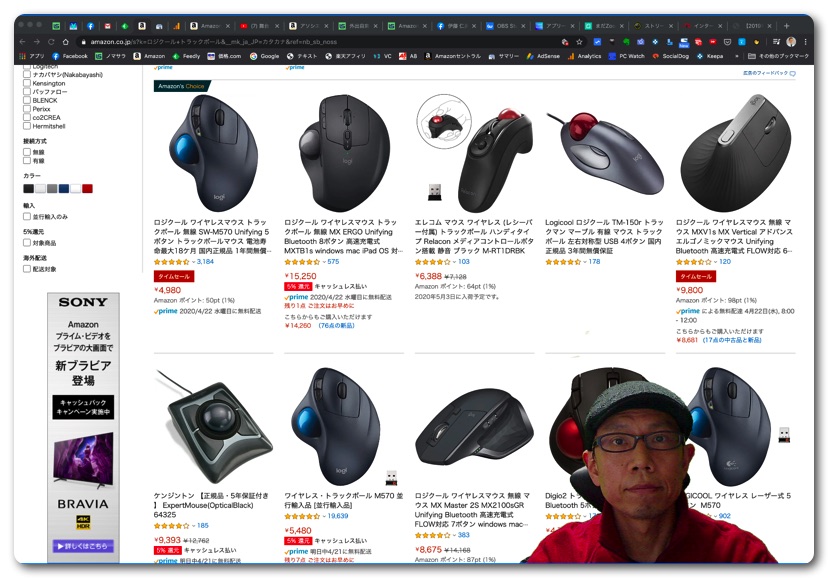Switch to the OBS browser tab
Viewport: 828px width, 578px height.
tap(504, 25)
